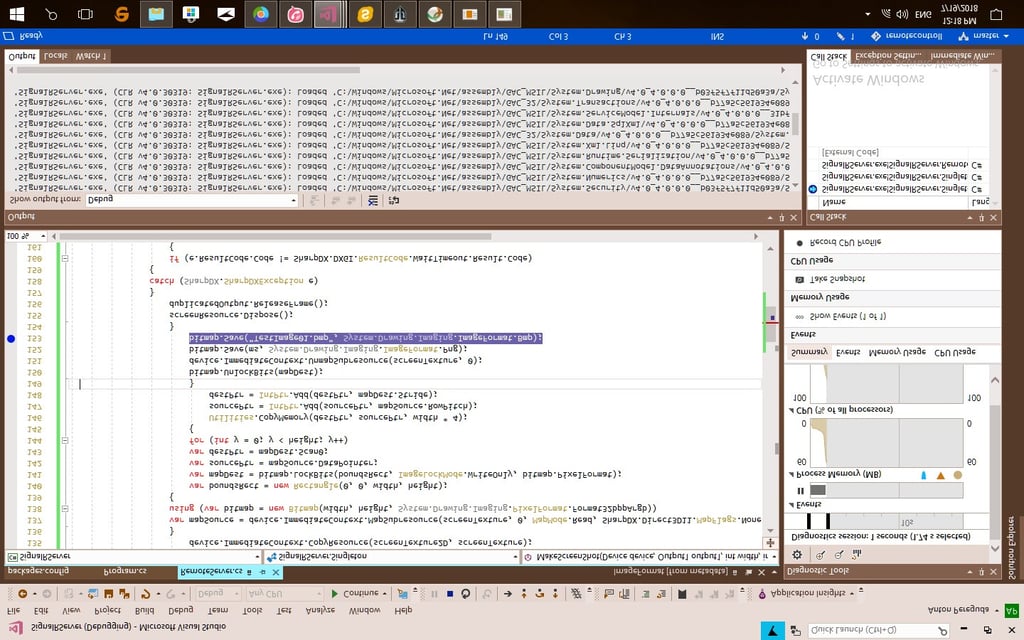This screenshot has width=1024, height=640.
Task: Click the Output panel horizontal scrollbar
Action: click(x=188, y=69)
